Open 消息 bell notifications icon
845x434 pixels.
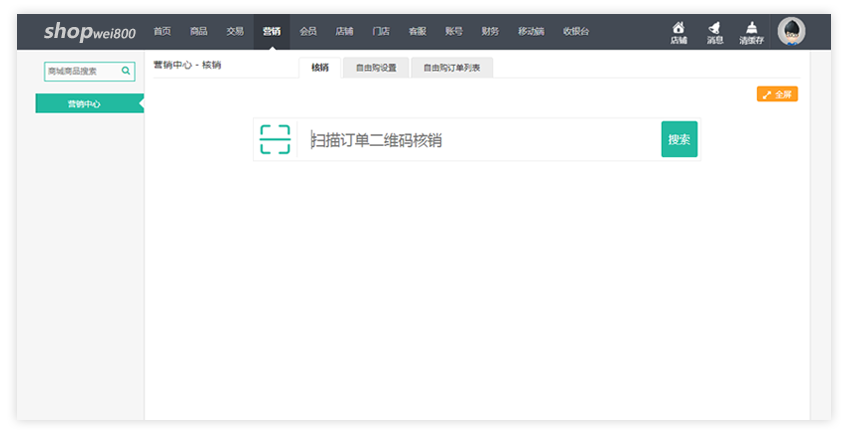click(x=715, y=32)
